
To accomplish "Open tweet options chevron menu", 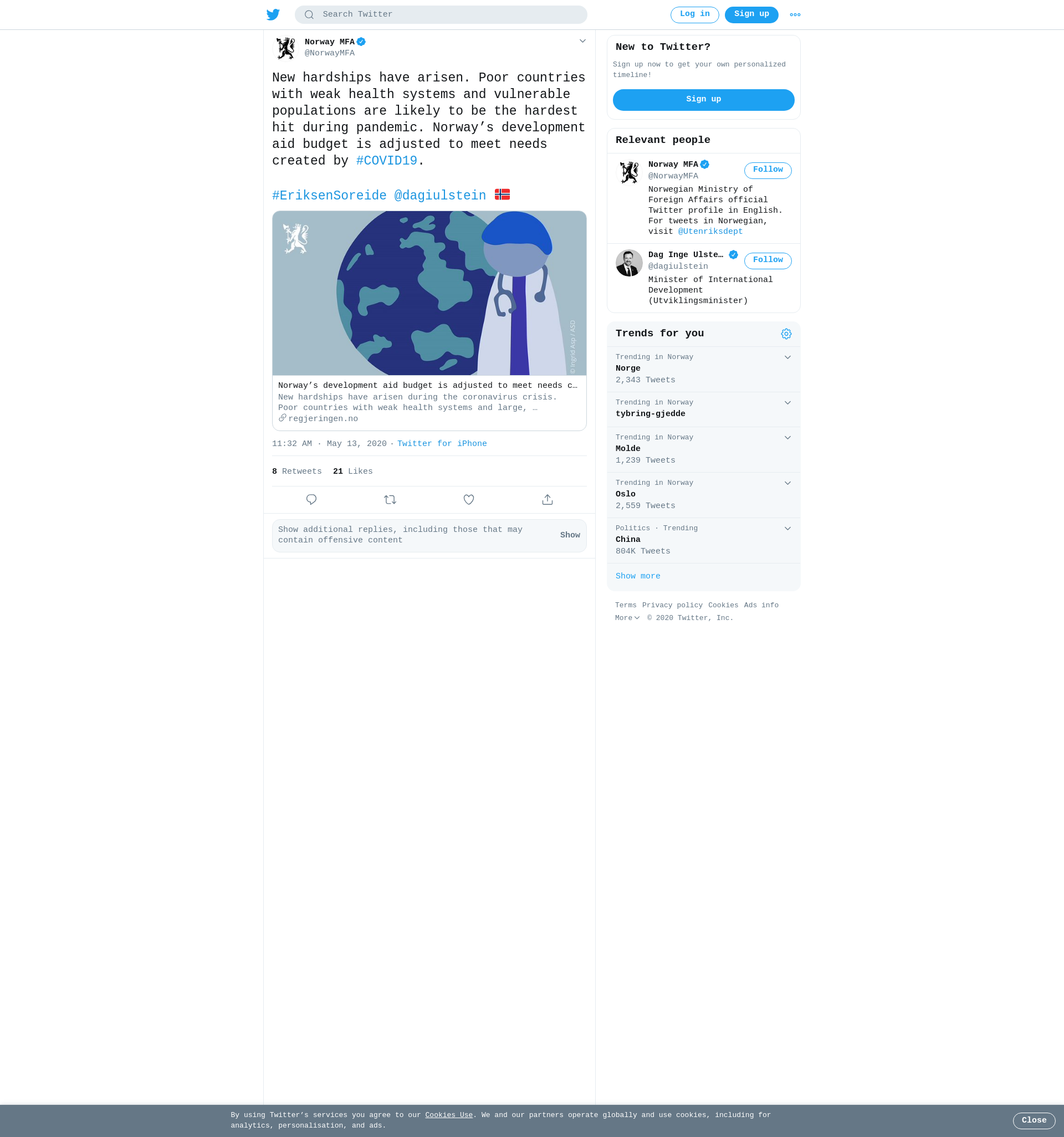I will [x=582, y=41].
